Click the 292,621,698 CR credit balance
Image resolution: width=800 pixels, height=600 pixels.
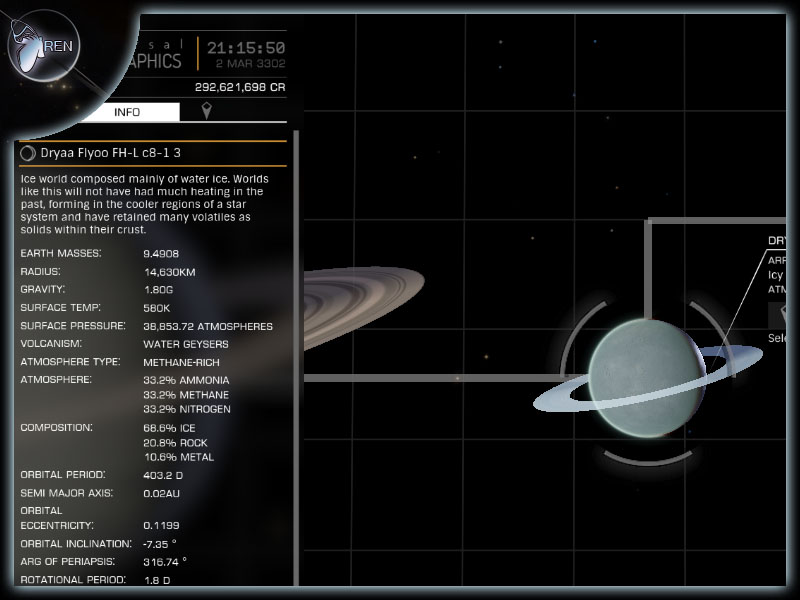tap(240, 87)
